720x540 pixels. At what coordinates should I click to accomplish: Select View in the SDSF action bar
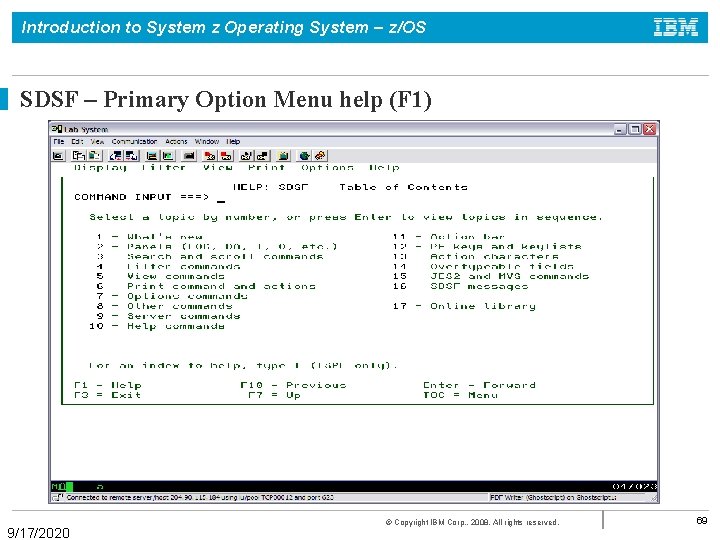pyautogui.click(x=218, y=168)
